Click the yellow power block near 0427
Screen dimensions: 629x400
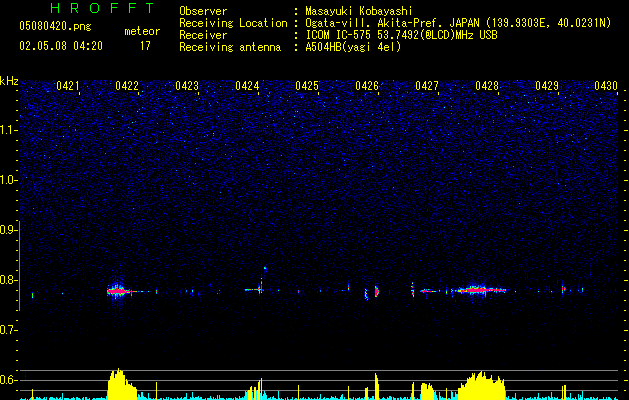pos(427,391)
